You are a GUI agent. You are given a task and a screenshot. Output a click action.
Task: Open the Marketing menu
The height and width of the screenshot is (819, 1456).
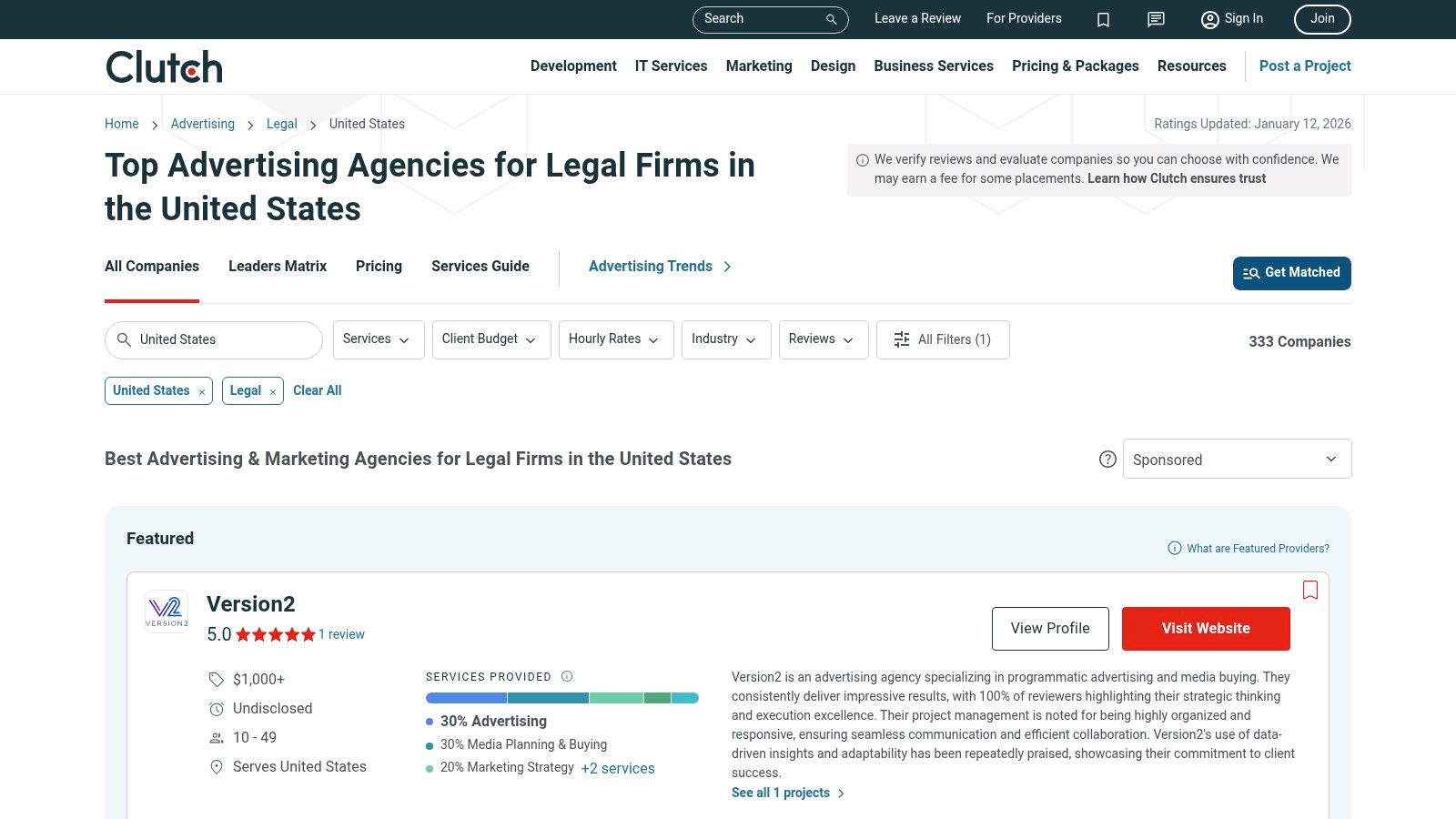[758, 66]
